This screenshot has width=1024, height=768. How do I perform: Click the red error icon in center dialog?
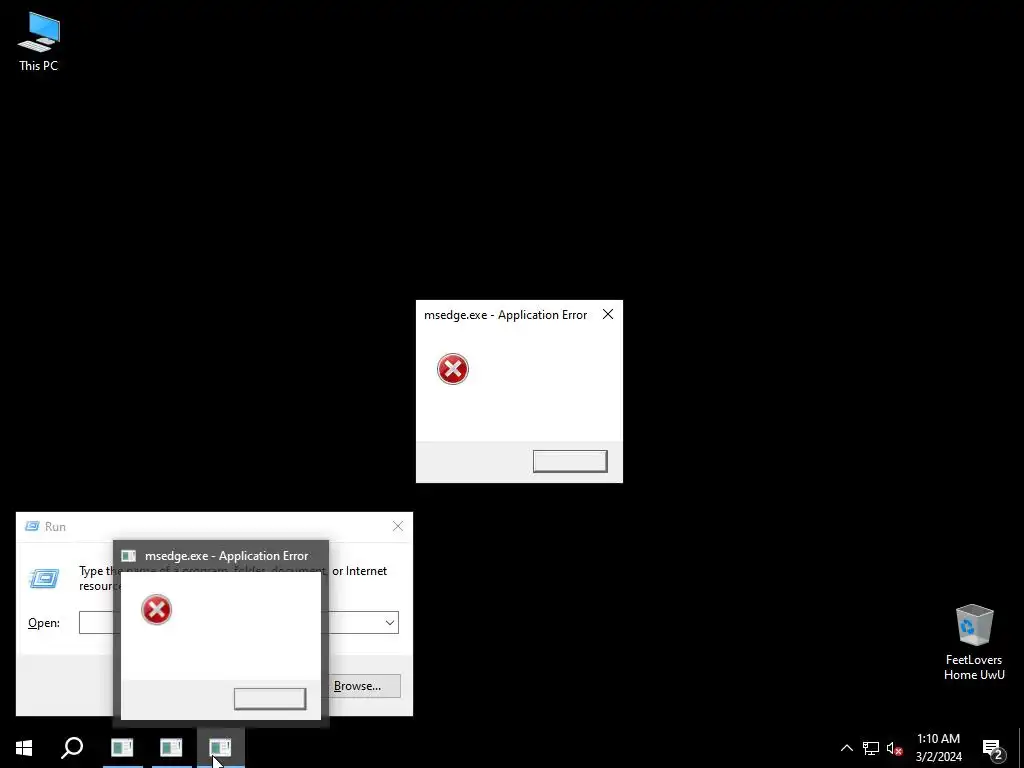coord(453,369)
